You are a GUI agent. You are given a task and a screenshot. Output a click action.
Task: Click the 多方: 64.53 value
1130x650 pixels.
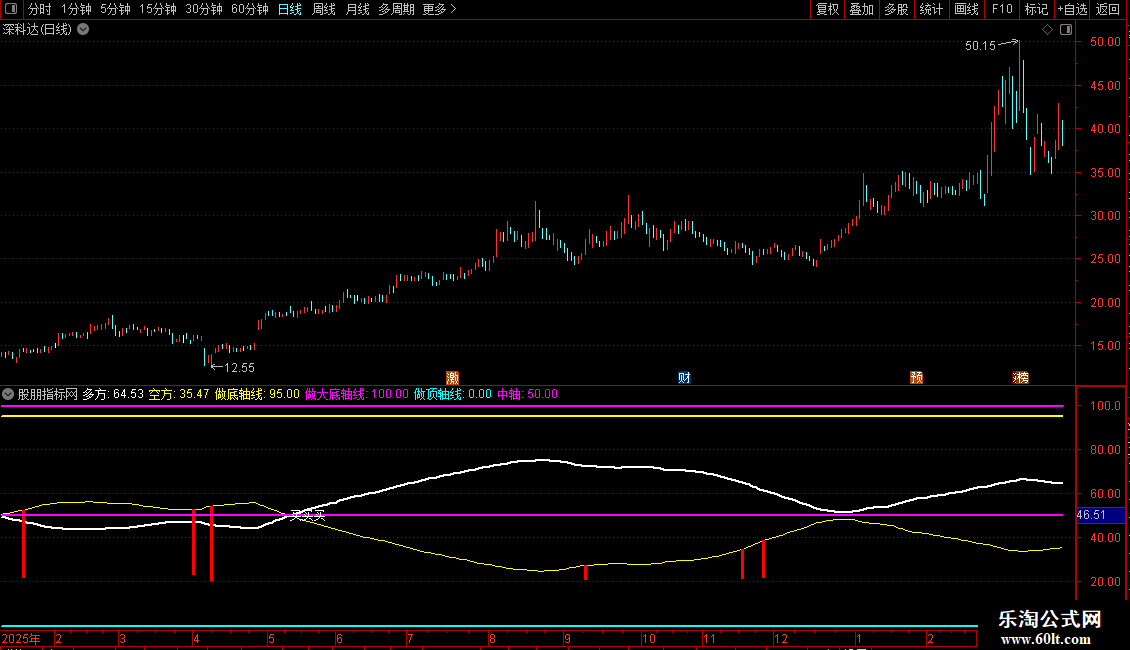pos(113,394)
